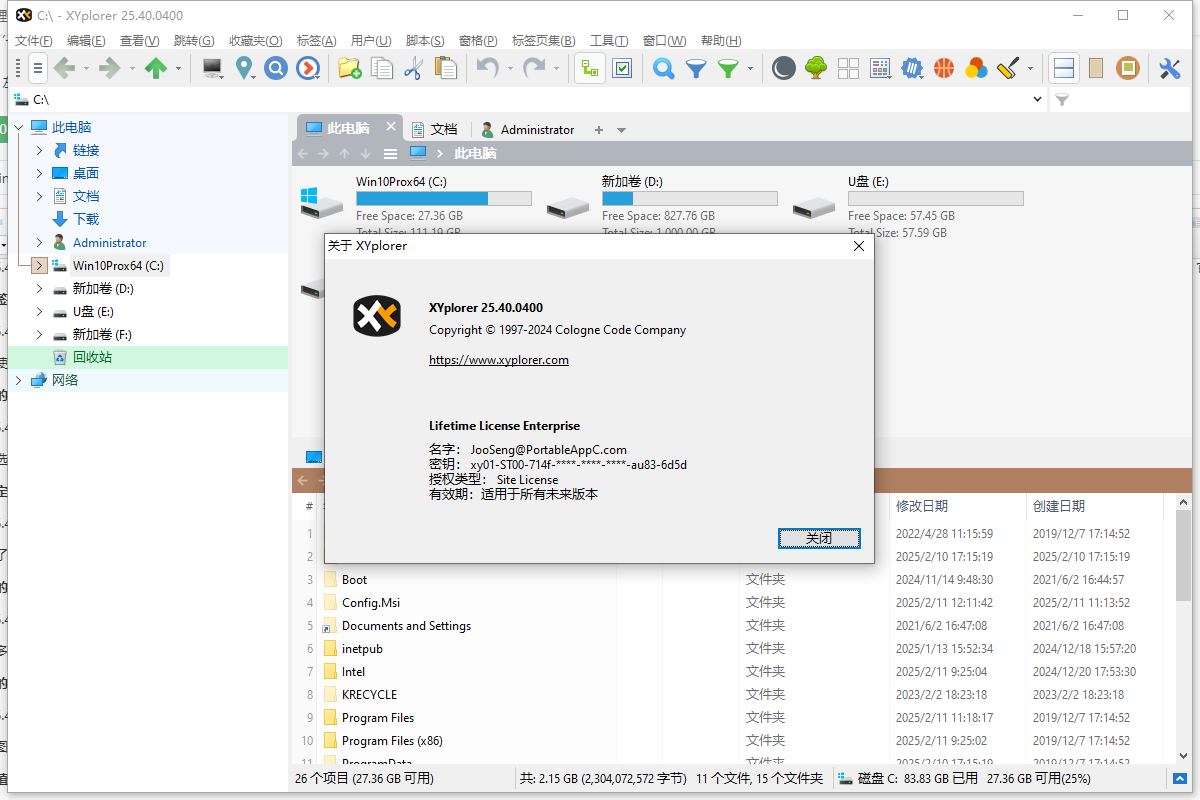Open the tab list dropdown arrow after the plus
This screenshot has height=800, width=1200.
[x=621, y=130]
